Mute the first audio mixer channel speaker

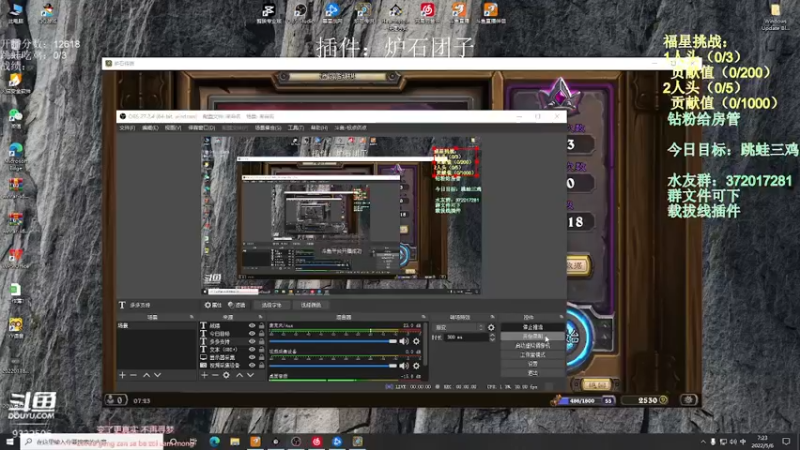[x=404, y=341]
